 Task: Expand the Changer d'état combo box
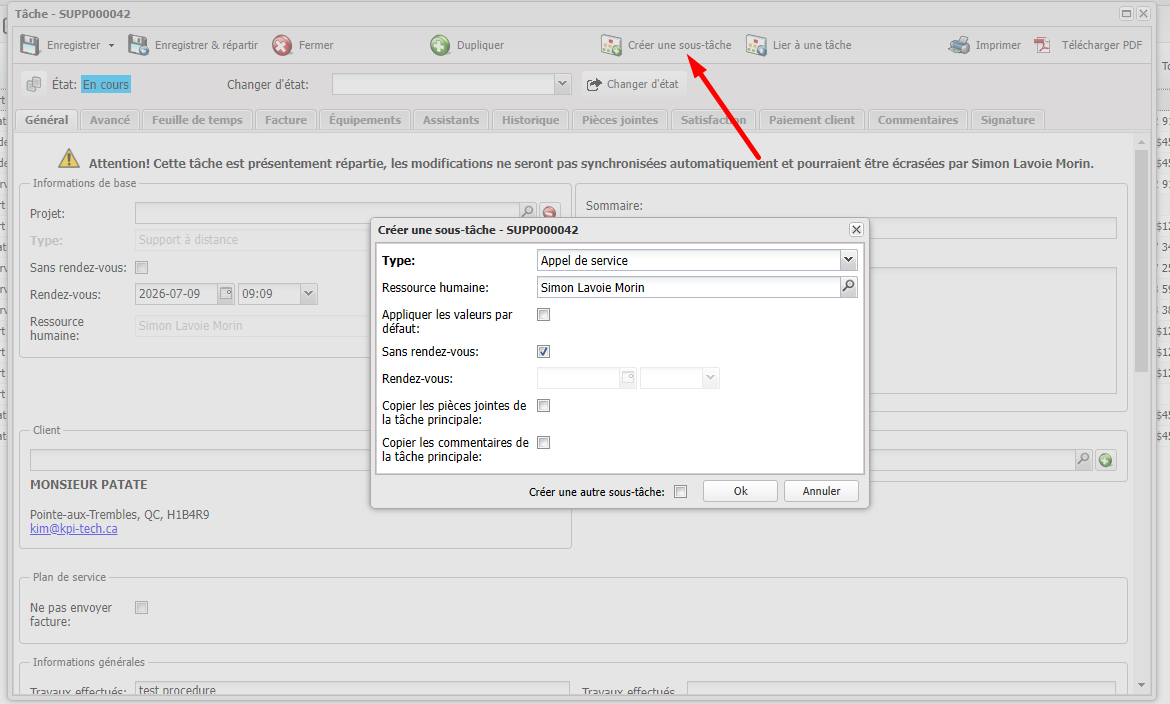pos(563,84)
